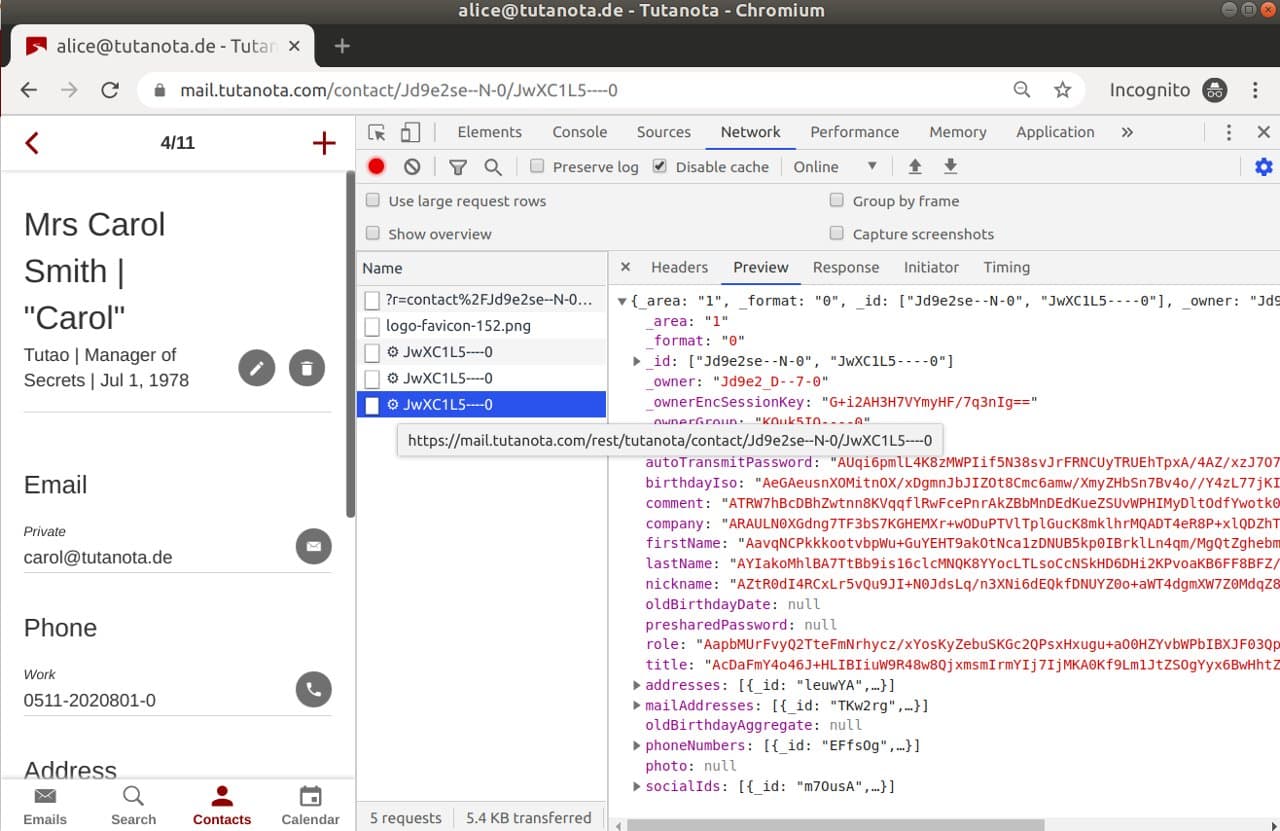1280x831 pixels.
Task: Switch to the Console tab
Action: pos(579,132)
